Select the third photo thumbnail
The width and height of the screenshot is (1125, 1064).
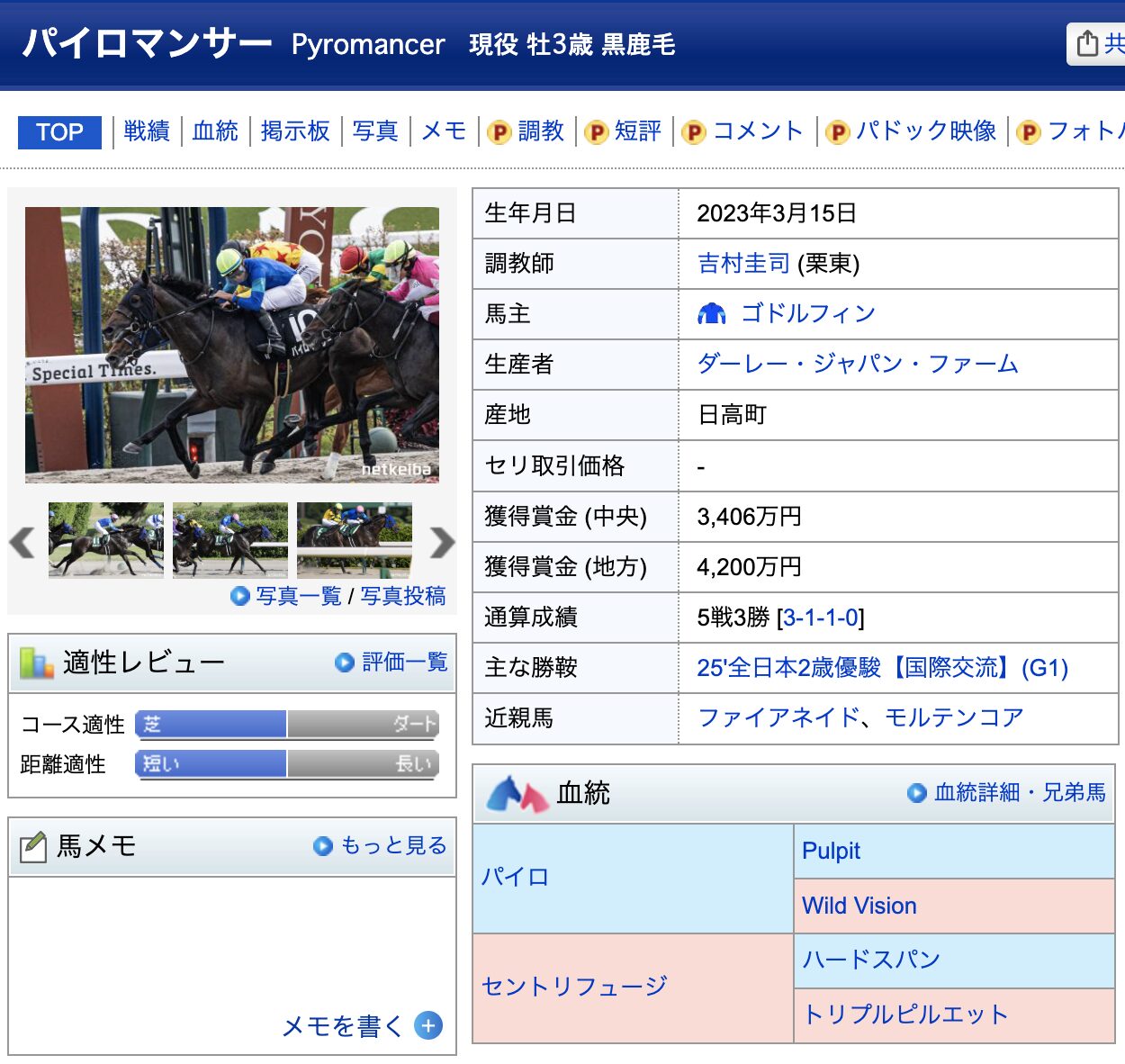tap(355, 540)
